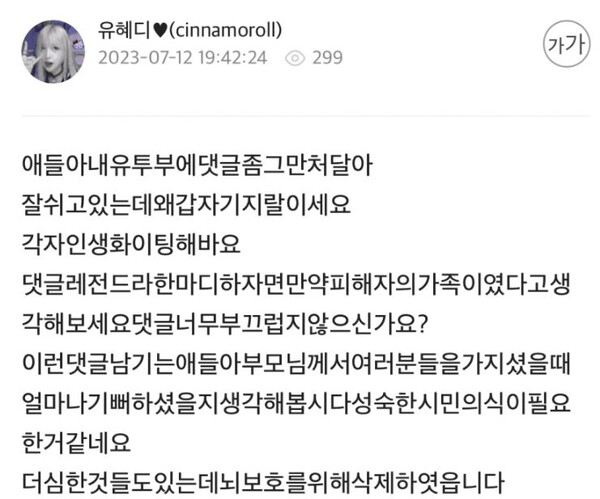Click the post date 2023-07-12
This screenshot has width=600, height=499.
coord(145,58)
